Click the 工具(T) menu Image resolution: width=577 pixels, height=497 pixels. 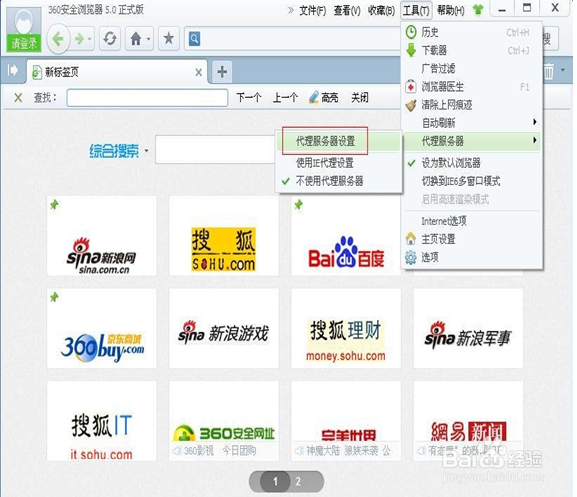[x=416, y=11]
